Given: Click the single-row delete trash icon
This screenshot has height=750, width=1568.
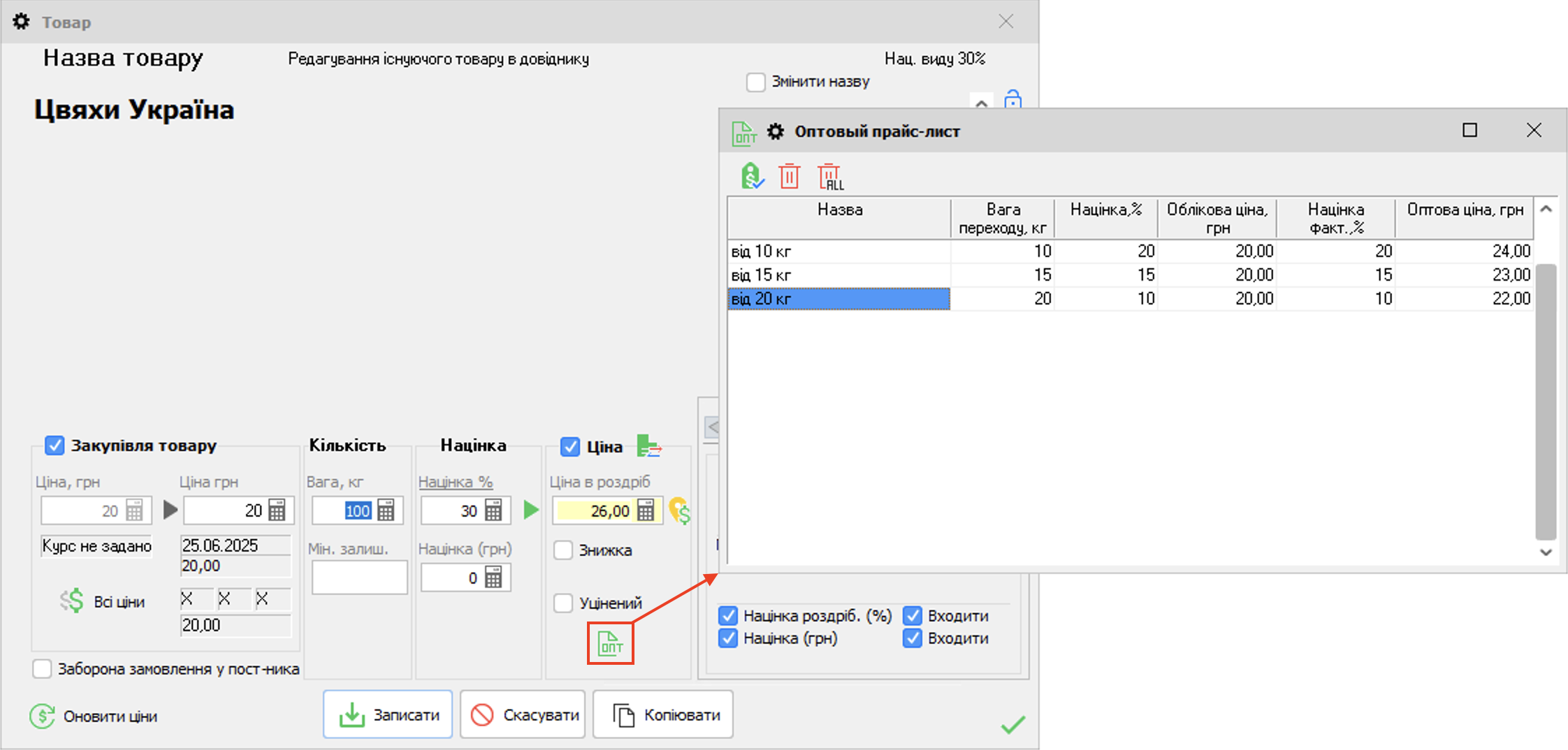Looking at the screenshot, I should pyautogui.click(x=789, y=176).
